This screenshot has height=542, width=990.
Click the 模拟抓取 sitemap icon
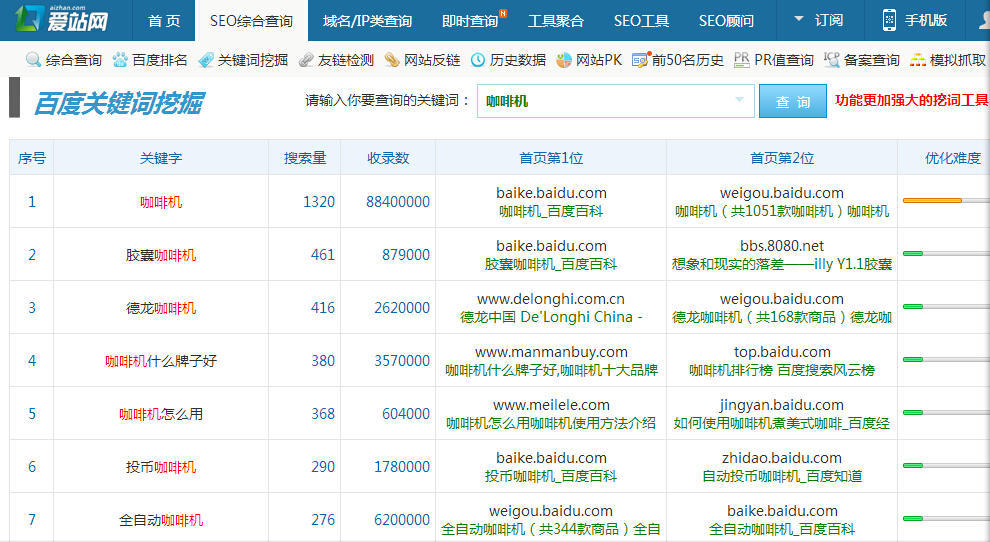tap(917, 60)
